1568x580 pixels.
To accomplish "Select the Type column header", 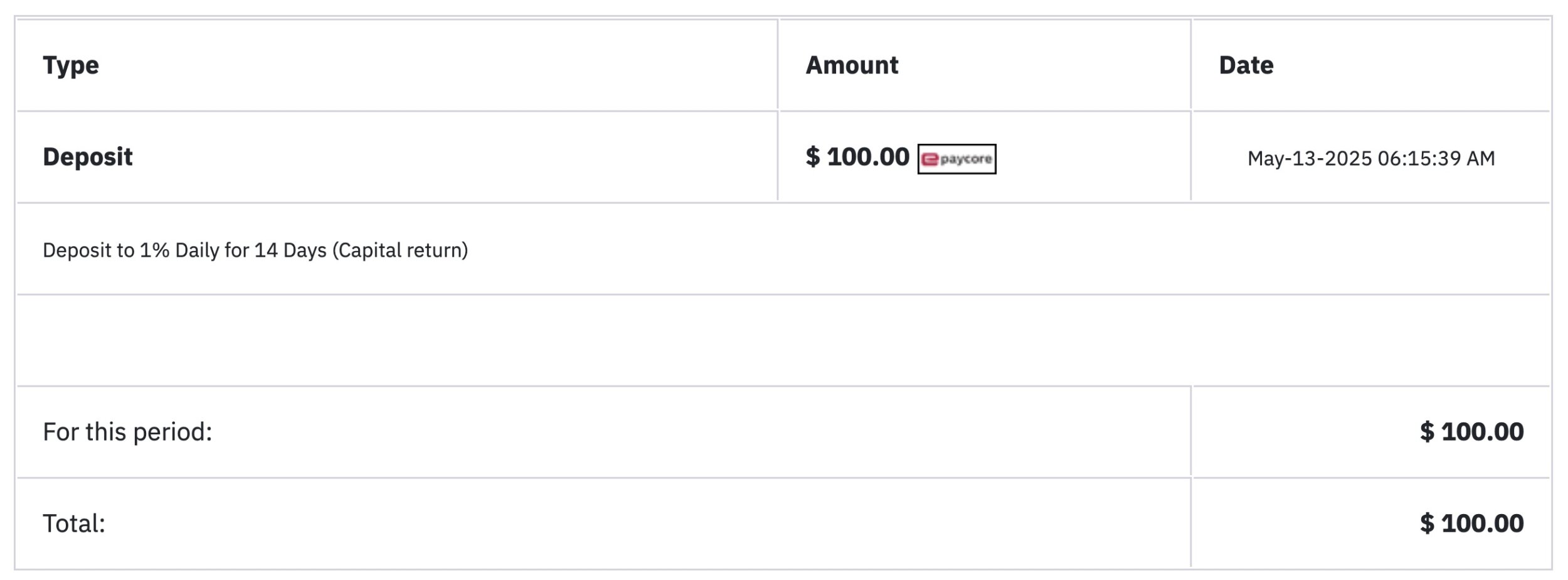I will point(71,65).
